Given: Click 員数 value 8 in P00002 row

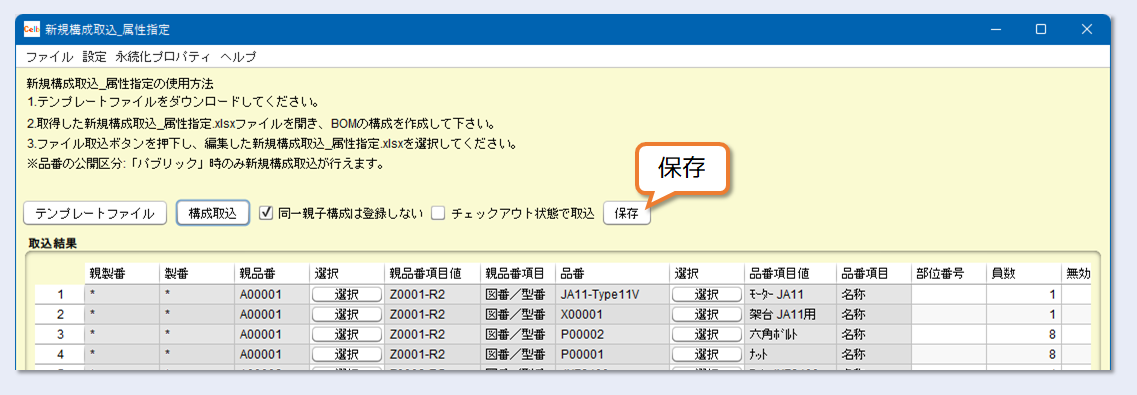Looking at the screenshot, I should pos(1024,335).
